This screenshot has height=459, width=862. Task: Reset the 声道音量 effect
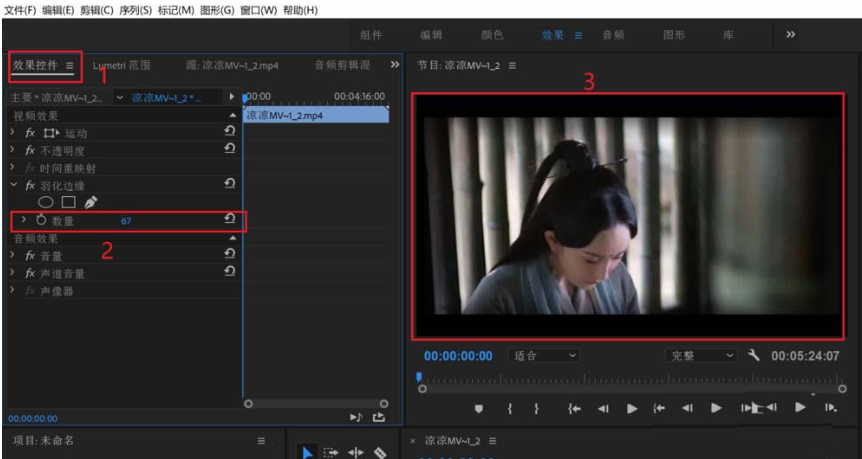pos(230,271)
